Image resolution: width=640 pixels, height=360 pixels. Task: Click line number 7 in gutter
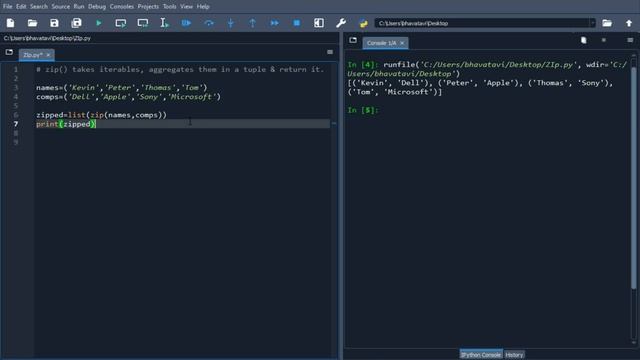16,124
